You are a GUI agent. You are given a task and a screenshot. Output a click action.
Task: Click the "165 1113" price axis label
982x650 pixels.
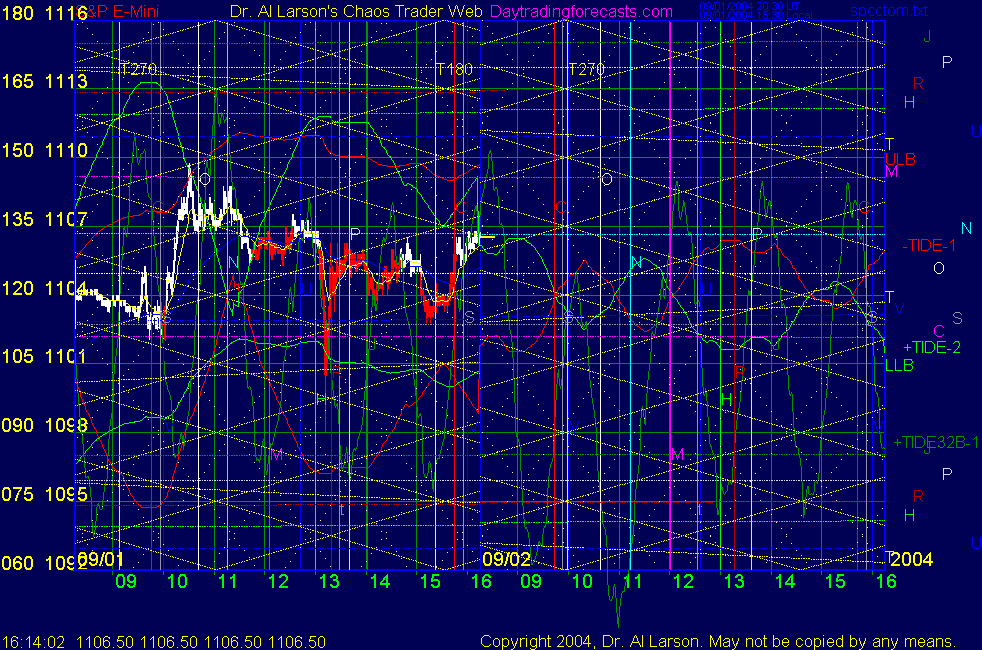[44, 81]
